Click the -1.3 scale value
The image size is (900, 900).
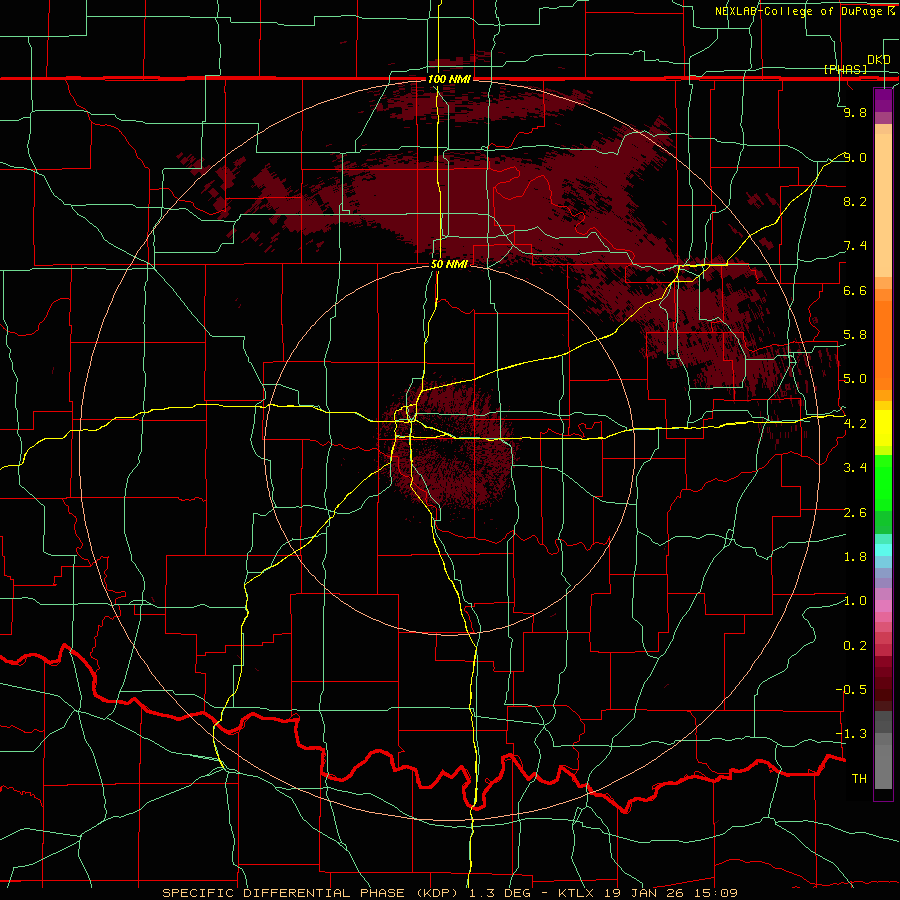point(851,734)
